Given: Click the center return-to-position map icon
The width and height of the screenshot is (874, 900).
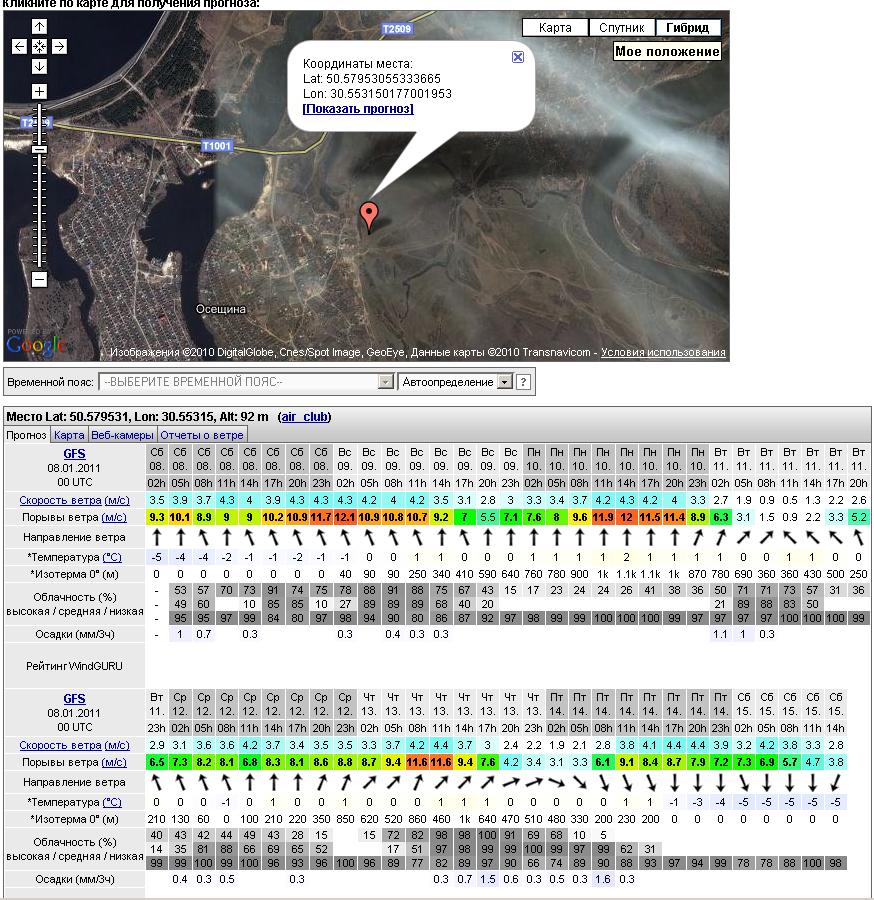Looking at the screenshot, I should click(39, 46).
